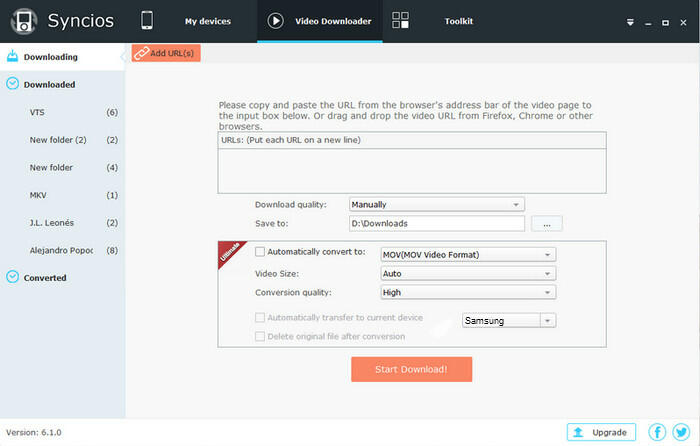Click the Add URL(s) link icon
The image size is (700, 446).
click(x=141, y=53)
